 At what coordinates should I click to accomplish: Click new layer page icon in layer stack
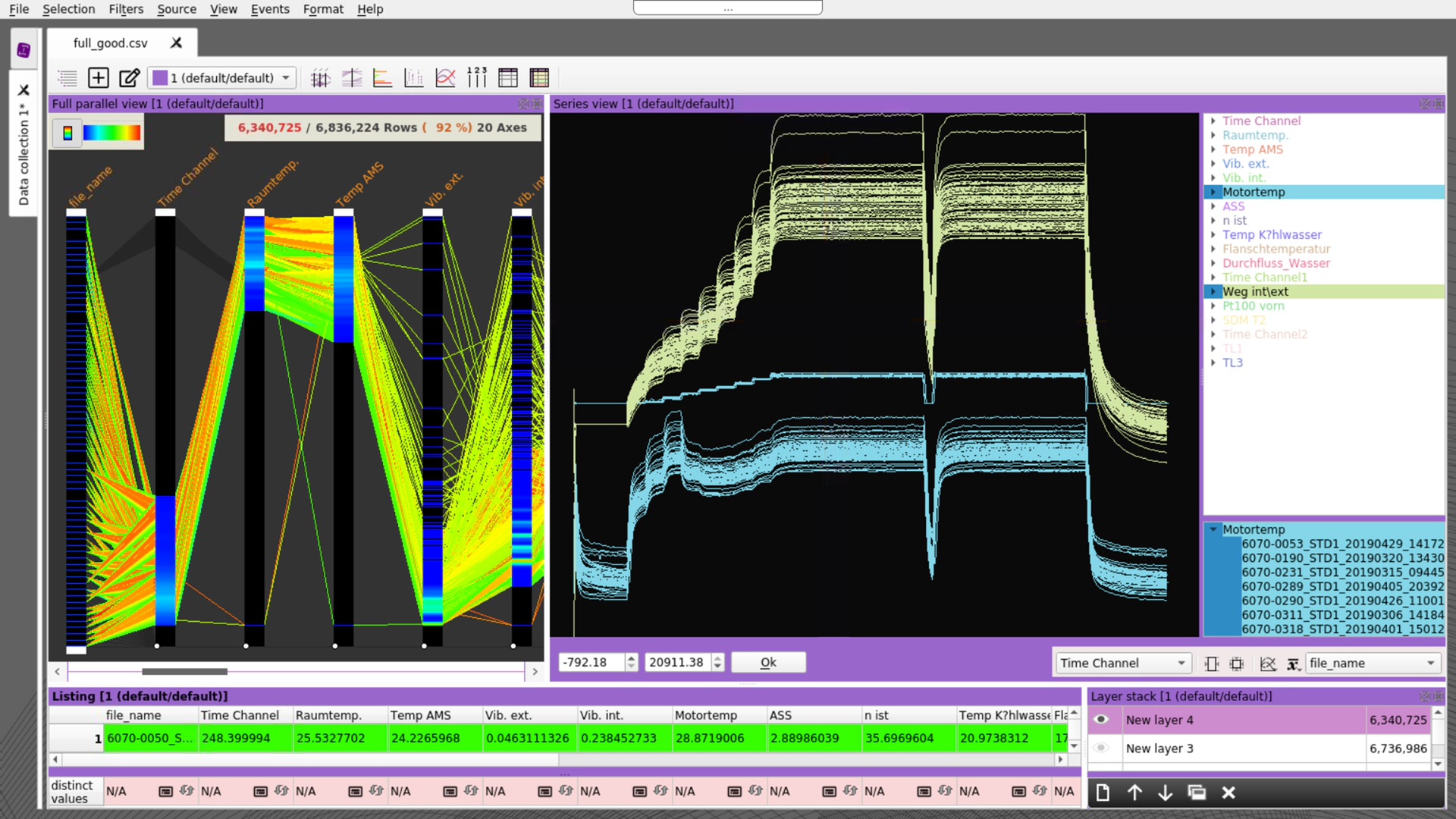[1103, 792]
